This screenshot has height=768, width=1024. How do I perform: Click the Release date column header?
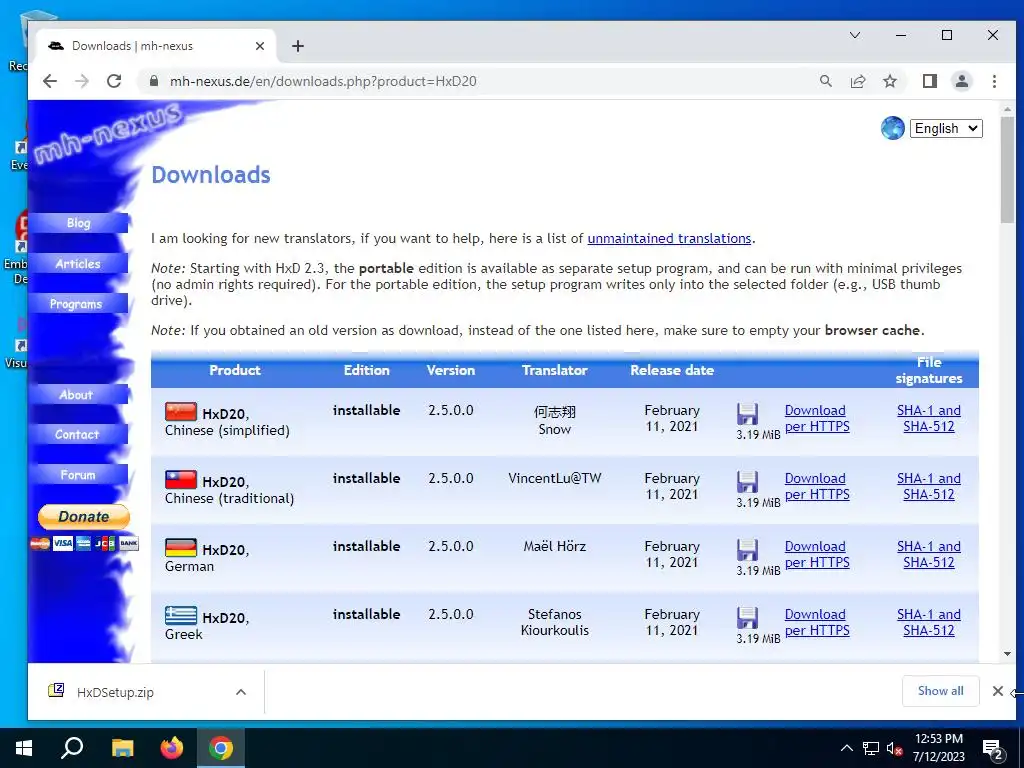pos(671,370)
